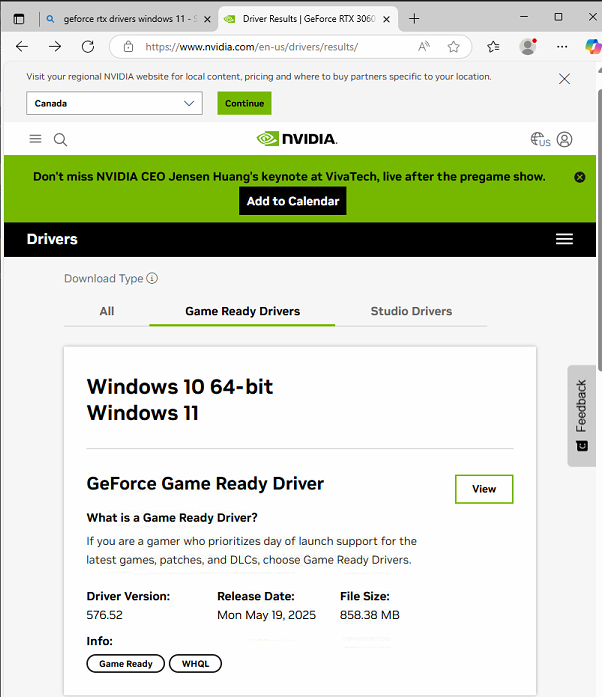Image resolution: width=602 pixels, height=697 pixels.
Task: Expand the Canada region dropdown
Action: click(x=114, y=103)
